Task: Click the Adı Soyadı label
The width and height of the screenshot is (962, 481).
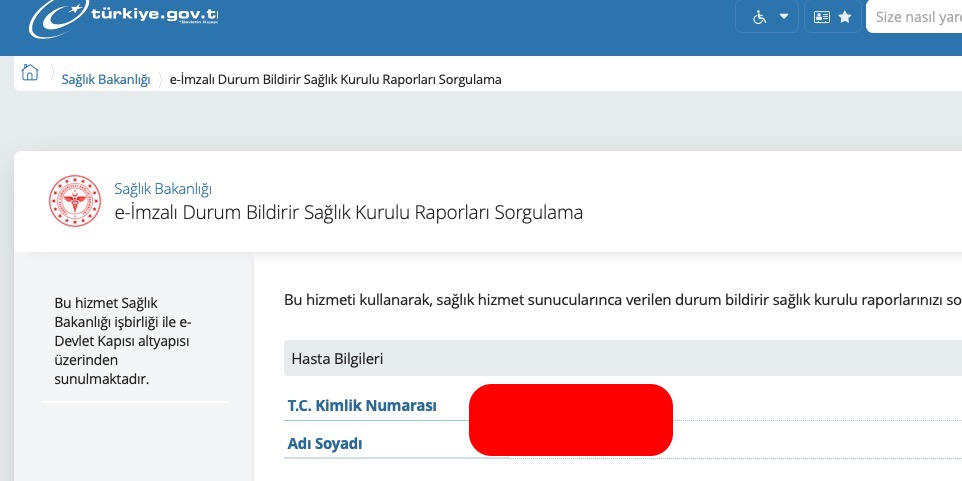Action: coord(325,443)
